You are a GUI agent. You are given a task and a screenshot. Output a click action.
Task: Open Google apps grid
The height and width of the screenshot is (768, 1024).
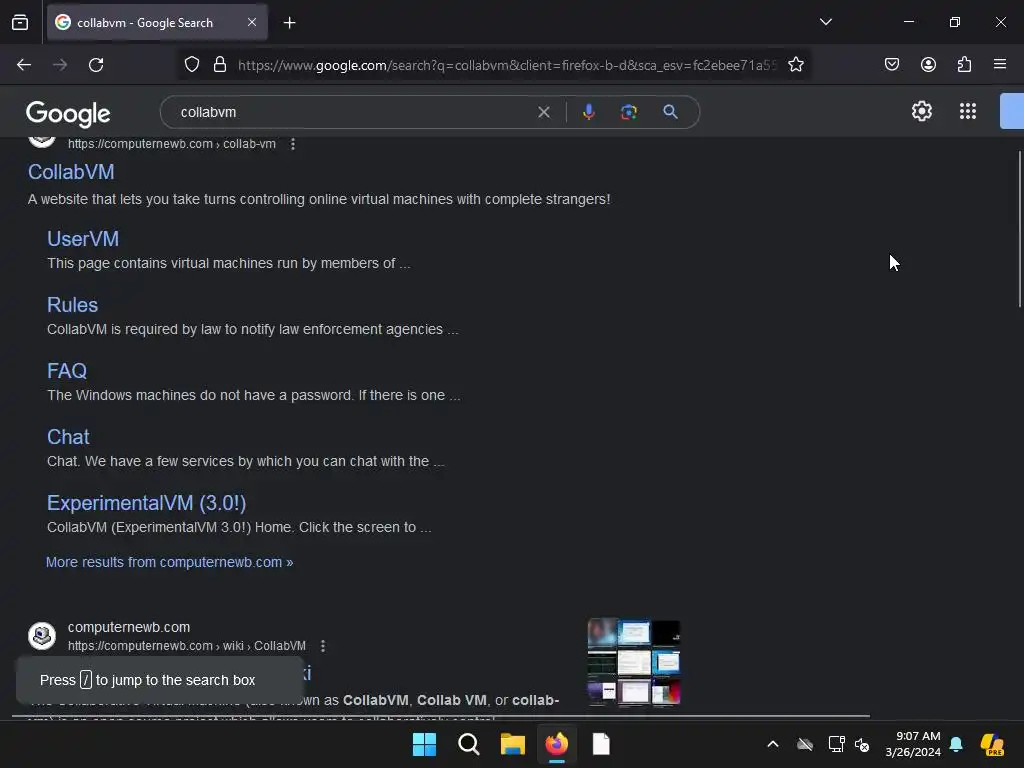968,111
